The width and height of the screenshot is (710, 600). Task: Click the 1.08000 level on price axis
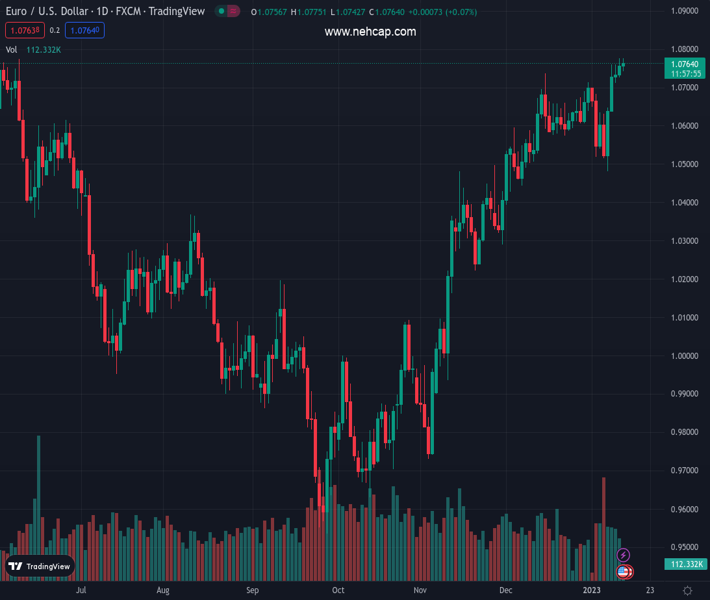[x=683, y=49]
